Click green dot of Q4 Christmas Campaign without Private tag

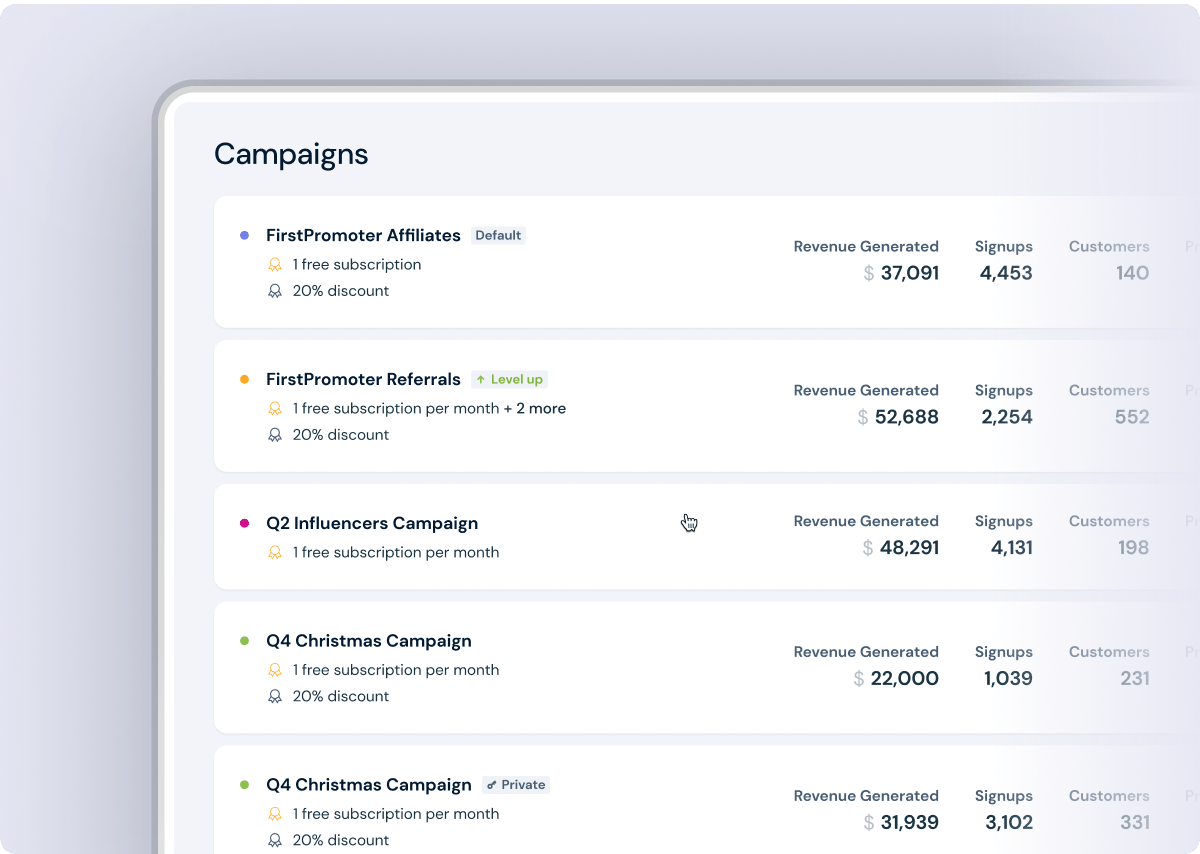(244, 641)
